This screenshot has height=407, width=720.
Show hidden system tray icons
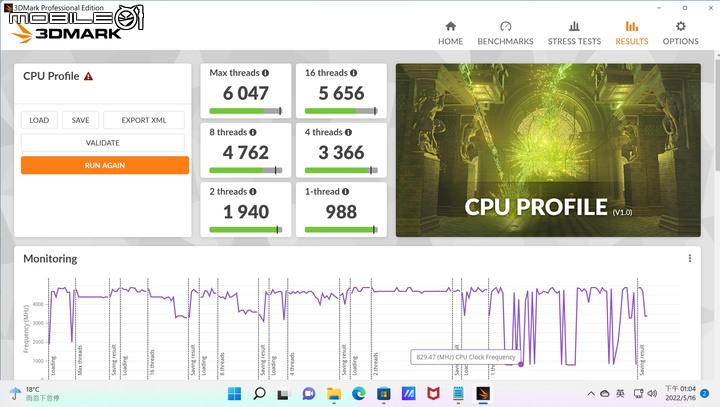tap(591, 394)
